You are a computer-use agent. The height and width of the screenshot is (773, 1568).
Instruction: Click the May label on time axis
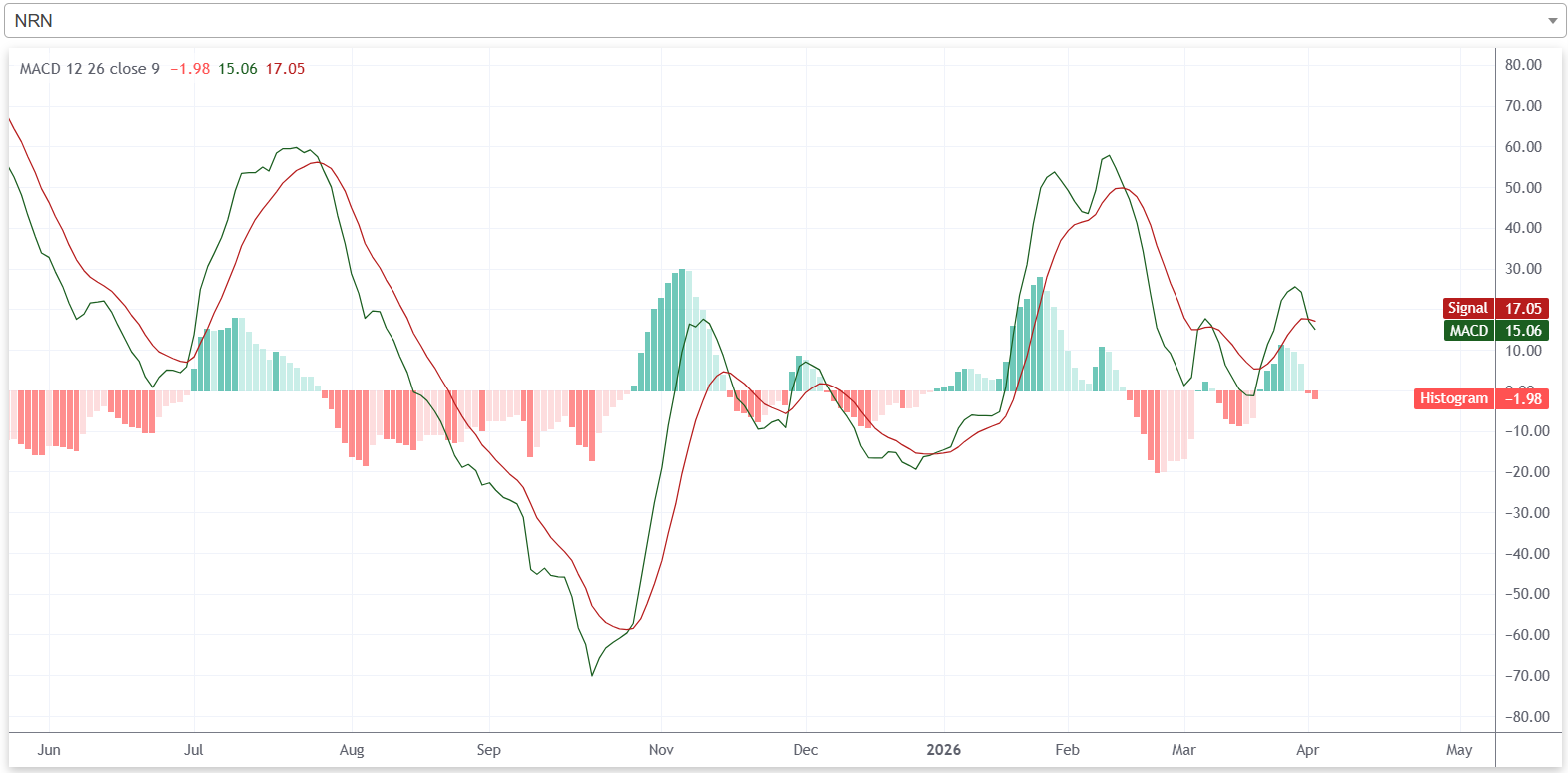(x=1459, y=750)
